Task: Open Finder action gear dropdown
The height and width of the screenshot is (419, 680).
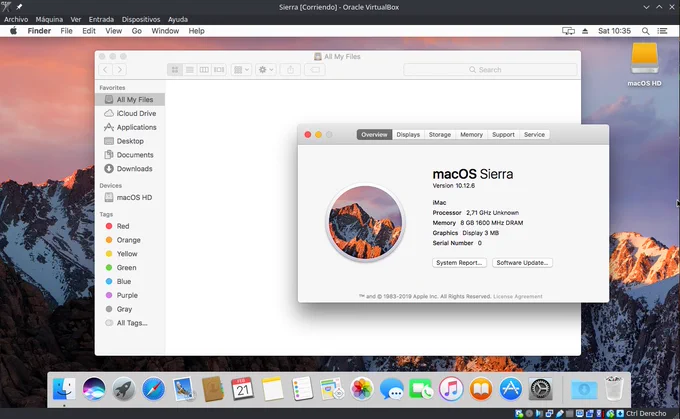Action: coord(266,69)
